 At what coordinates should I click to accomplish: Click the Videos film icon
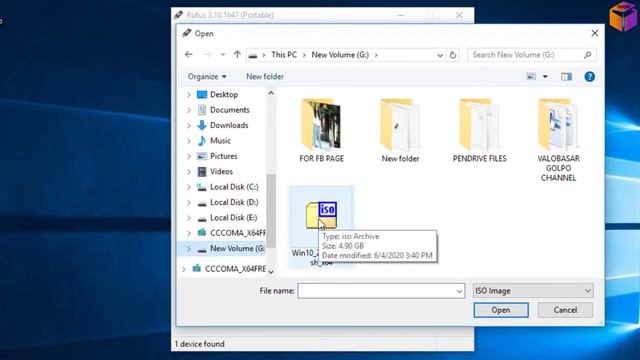pos(202,172)
